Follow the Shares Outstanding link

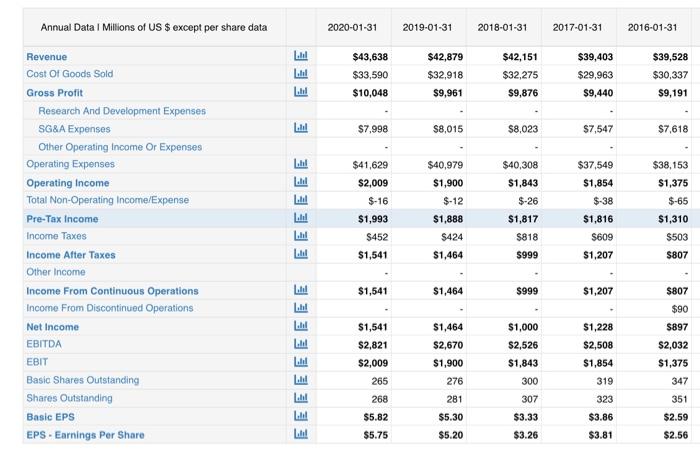click(69, 398)
